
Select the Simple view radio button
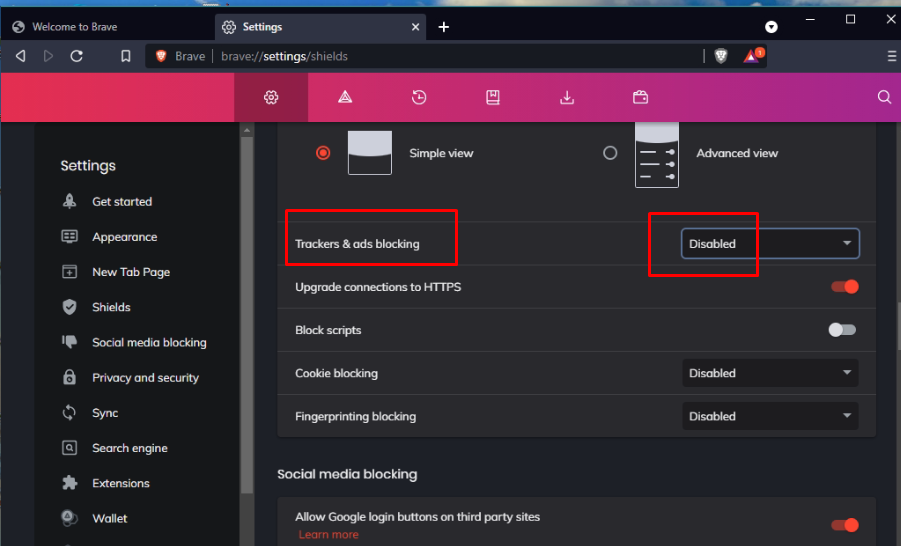323,153
